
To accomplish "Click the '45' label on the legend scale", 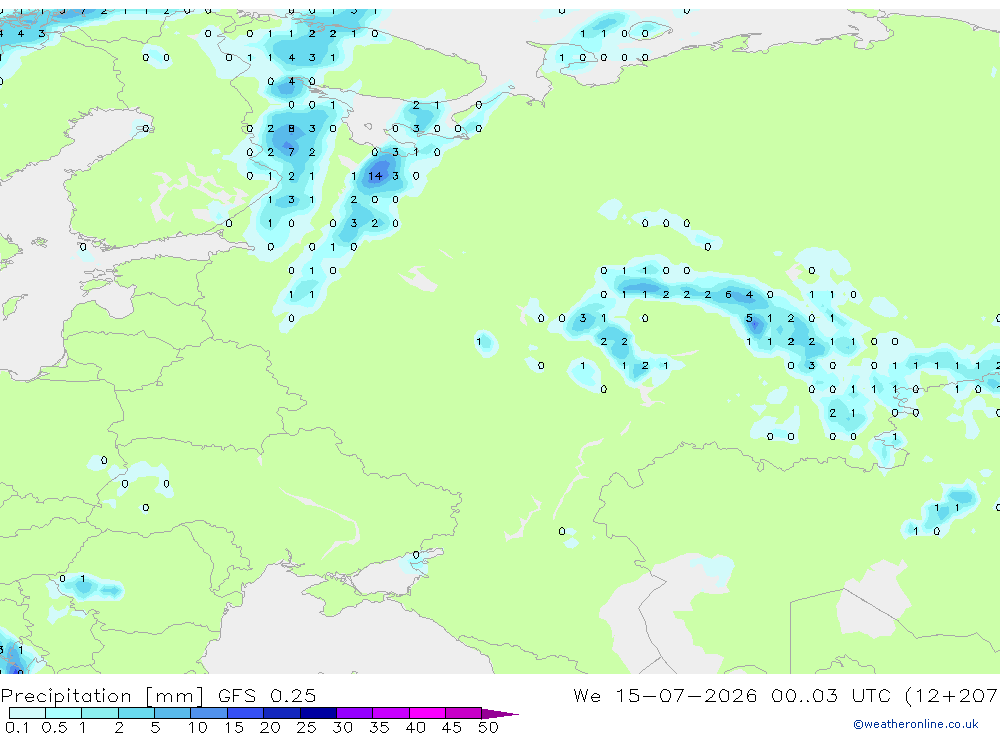I will [x=452, y=727].
